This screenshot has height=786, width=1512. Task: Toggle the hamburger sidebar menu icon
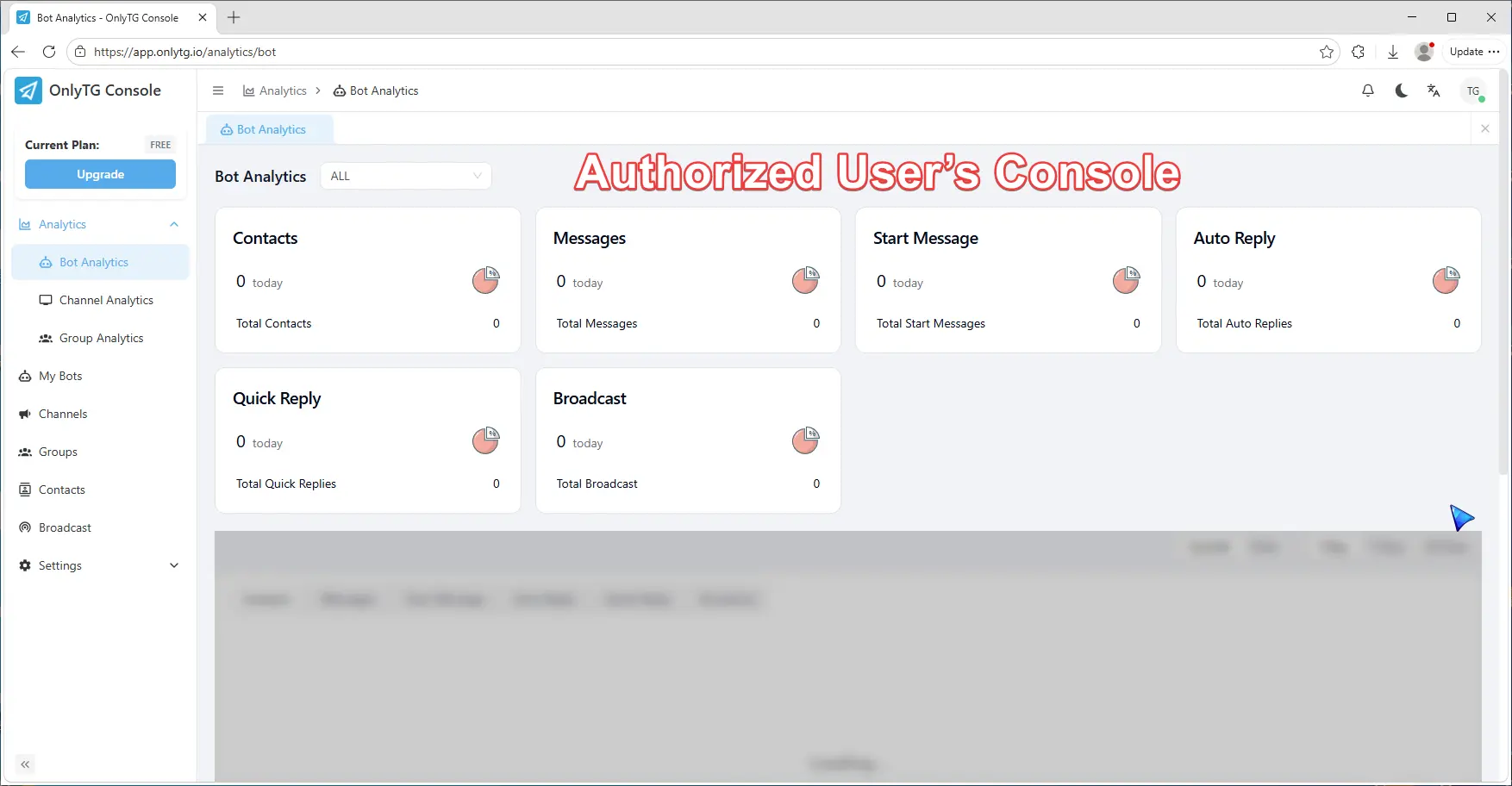(218, 90)
